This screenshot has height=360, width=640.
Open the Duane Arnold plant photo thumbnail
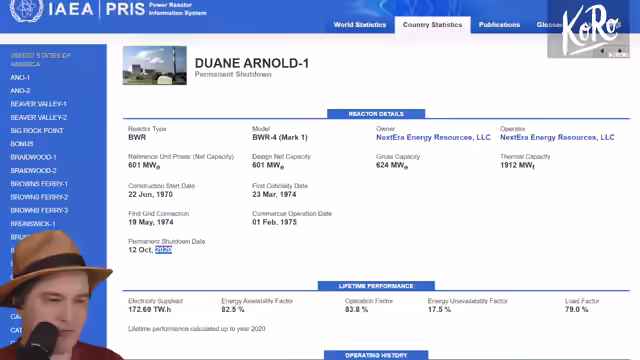[155, 65]
